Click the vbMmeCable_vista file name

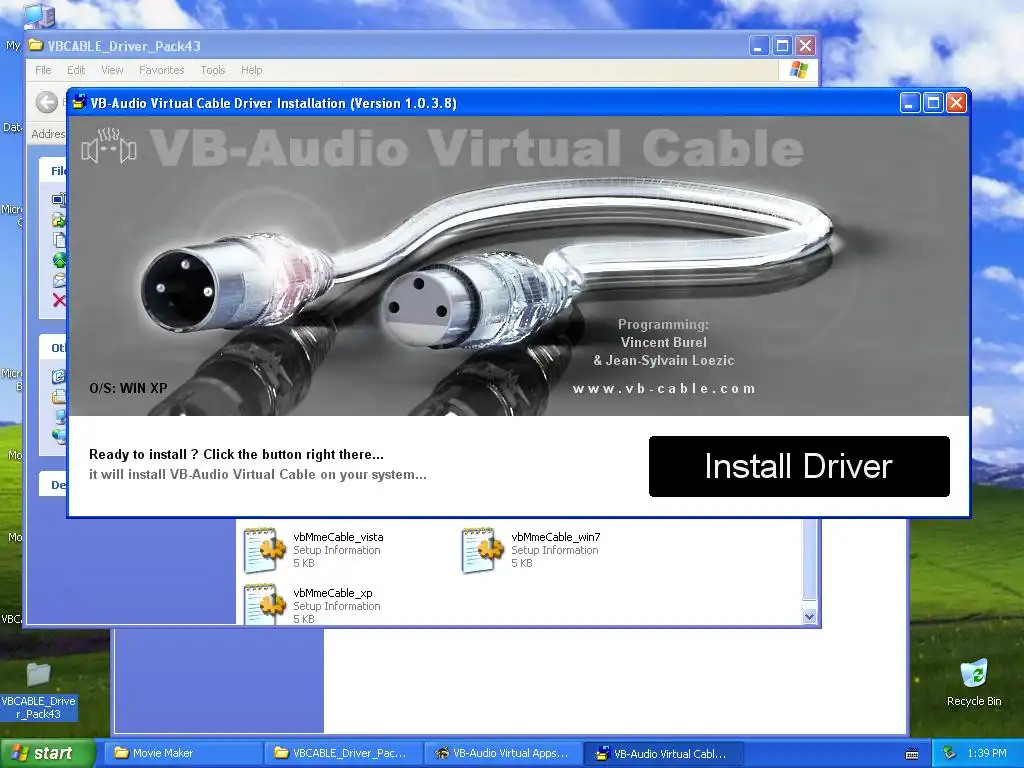click(x=338, y=537)
